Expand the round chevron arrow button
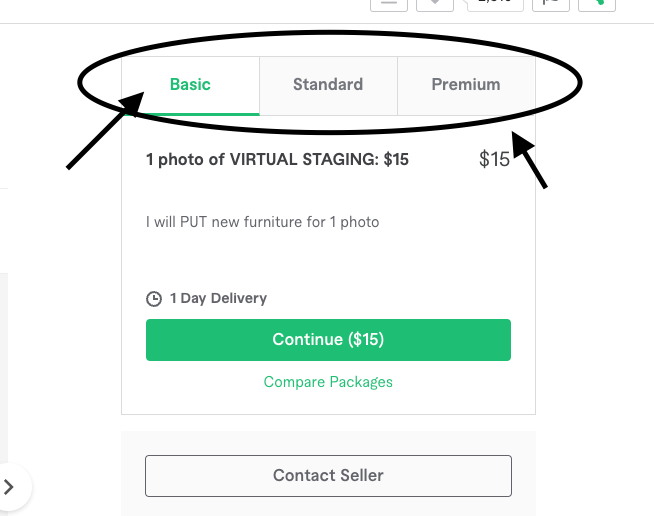 pyautogui.click(x=9, y=486)
